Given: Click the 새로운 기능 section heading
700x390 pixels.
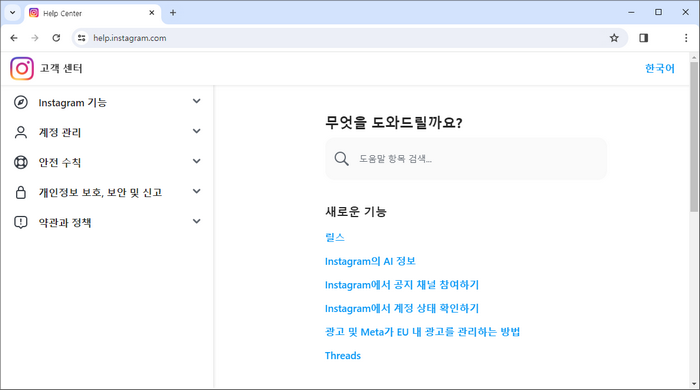Looking at the screenshot, I should (x=356, y=212).
